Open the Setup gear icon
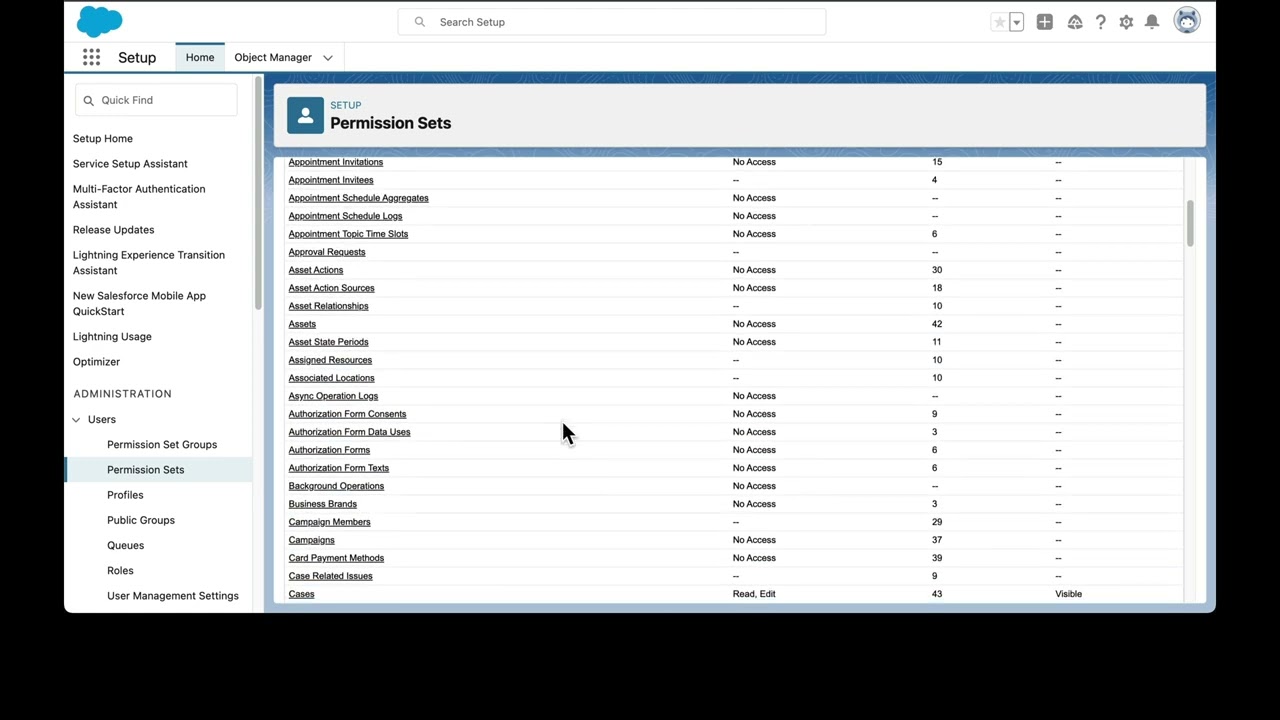The width and height of the screenshot is (1280, 720). pos(1126,22)
